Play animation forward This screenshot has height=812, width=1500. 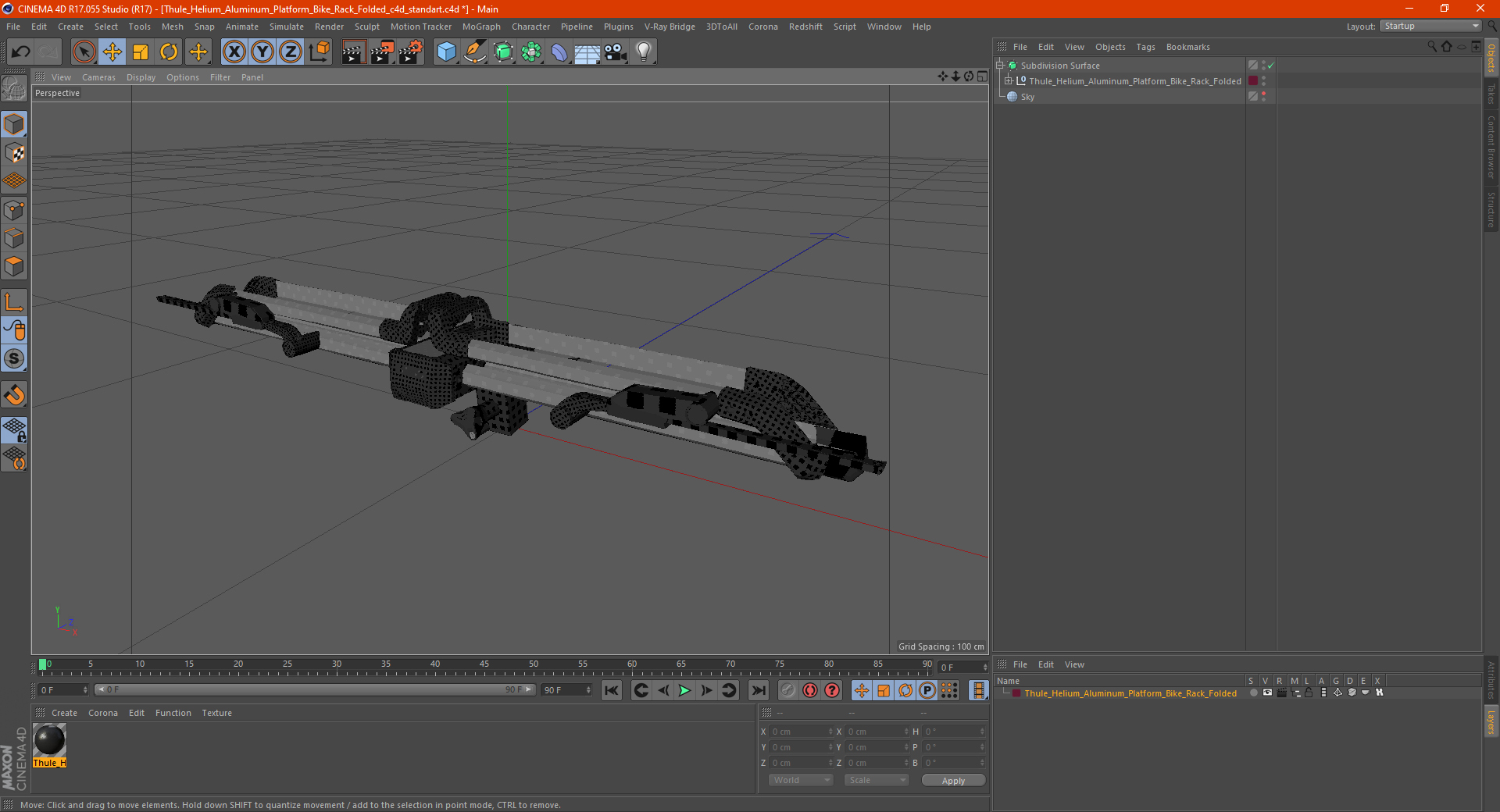point(684,690)
